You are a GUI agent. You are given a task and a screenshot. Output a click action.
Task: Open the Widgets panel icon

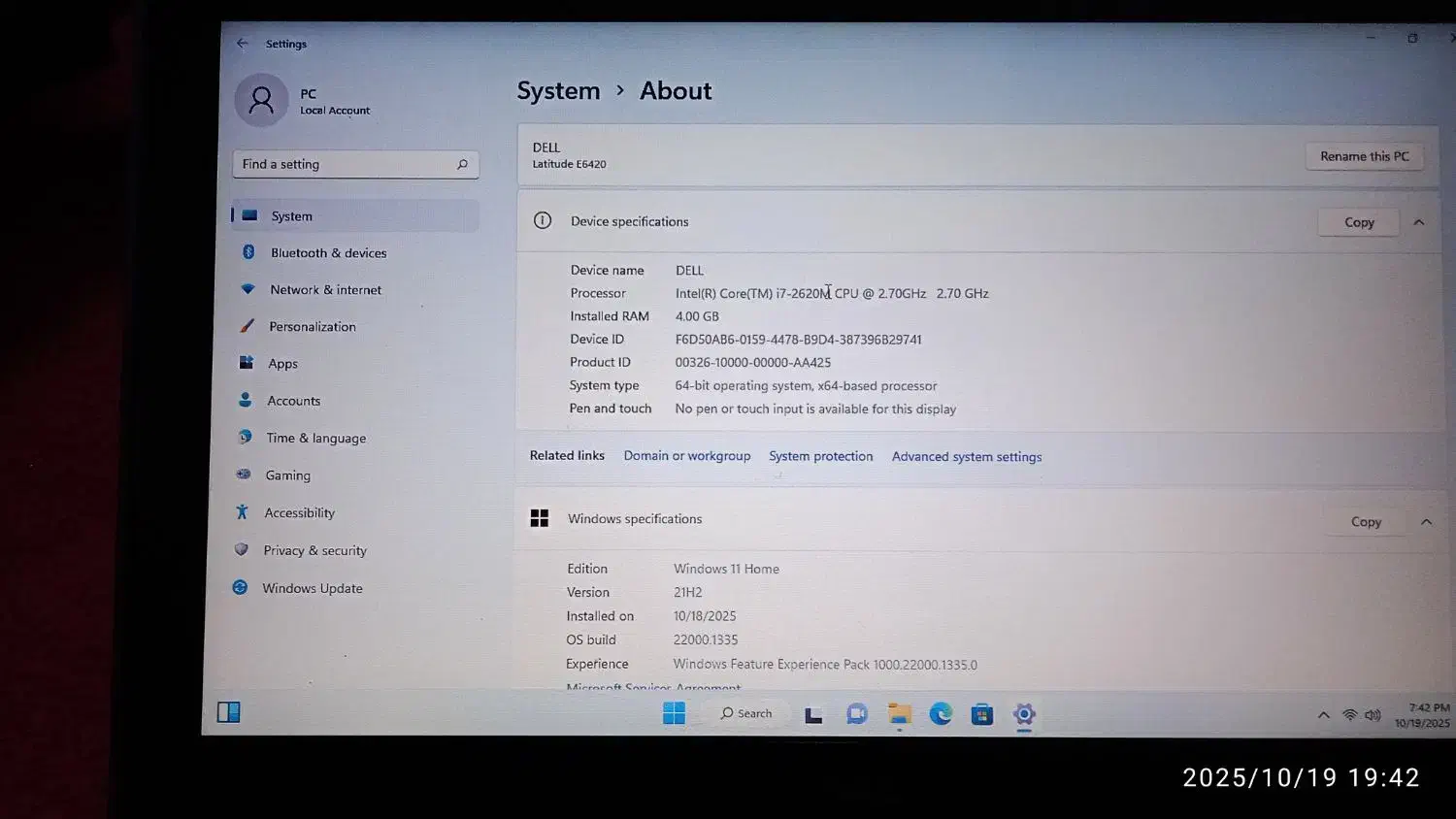coord(229,712)
